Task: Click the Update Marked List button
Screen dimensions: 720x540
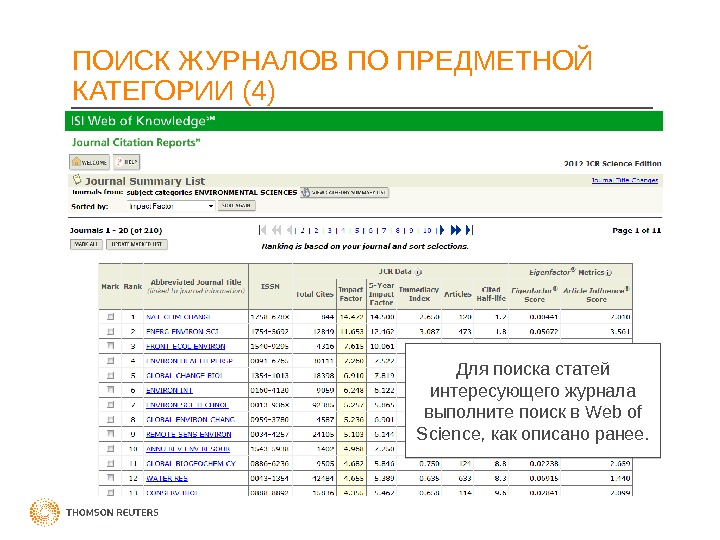Action: click(x=137, y=244)
